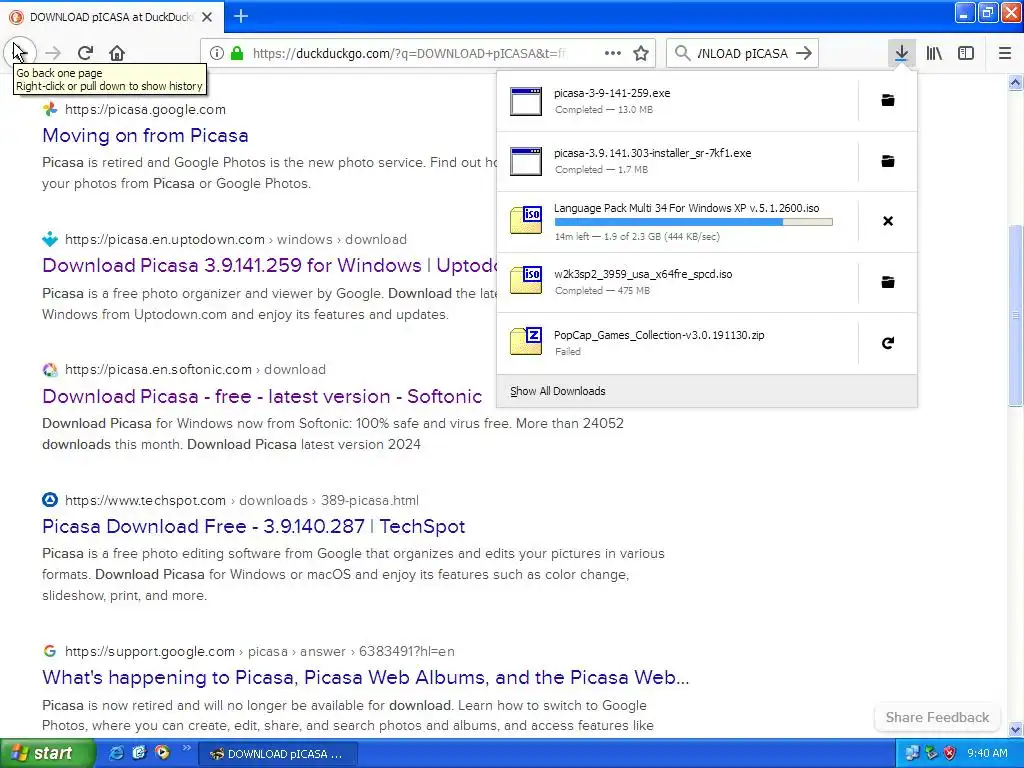1024x768 pixels.
Task: Launch Windows Media Player from quick launch
Action: (162, 753)
